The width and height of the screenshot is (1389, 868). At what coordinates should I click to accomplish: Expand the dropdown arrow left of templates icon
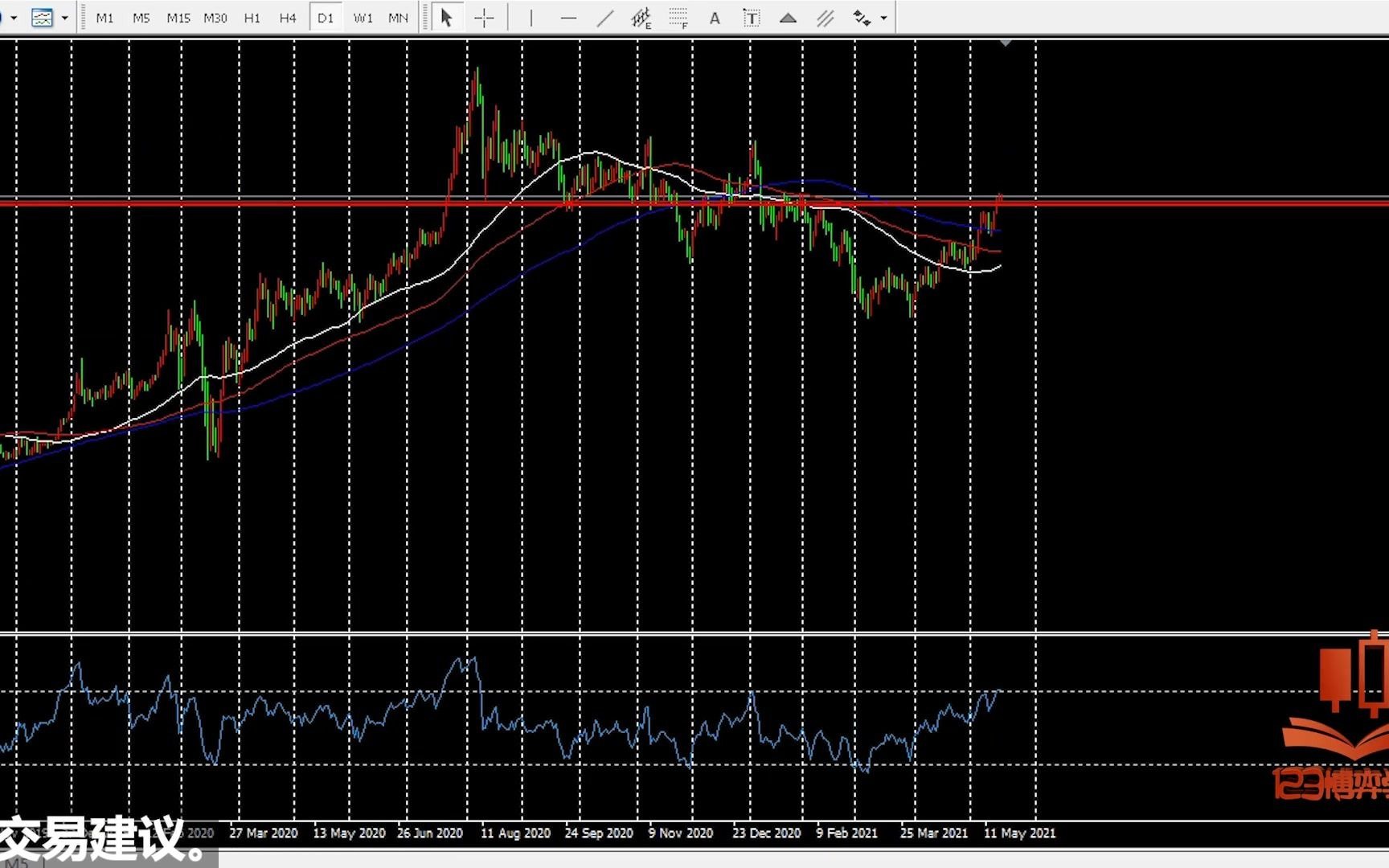pos(14,18)
